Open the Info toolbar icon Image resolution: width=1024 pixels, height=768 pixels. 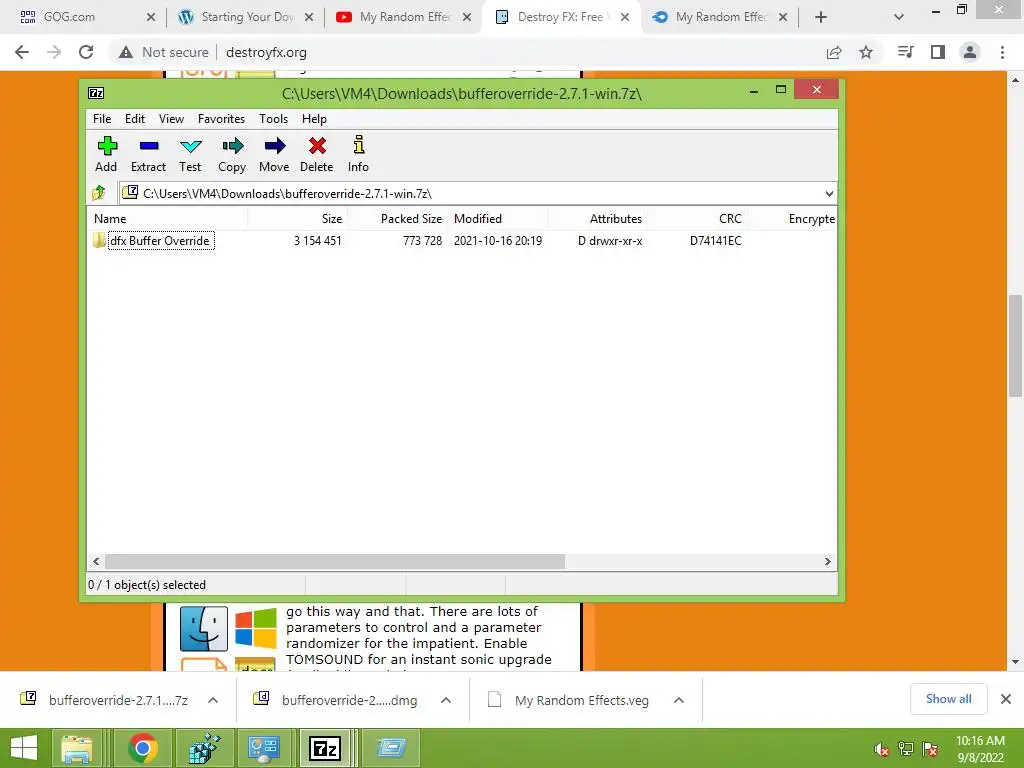pyautogui.click(x=358, y=154)
